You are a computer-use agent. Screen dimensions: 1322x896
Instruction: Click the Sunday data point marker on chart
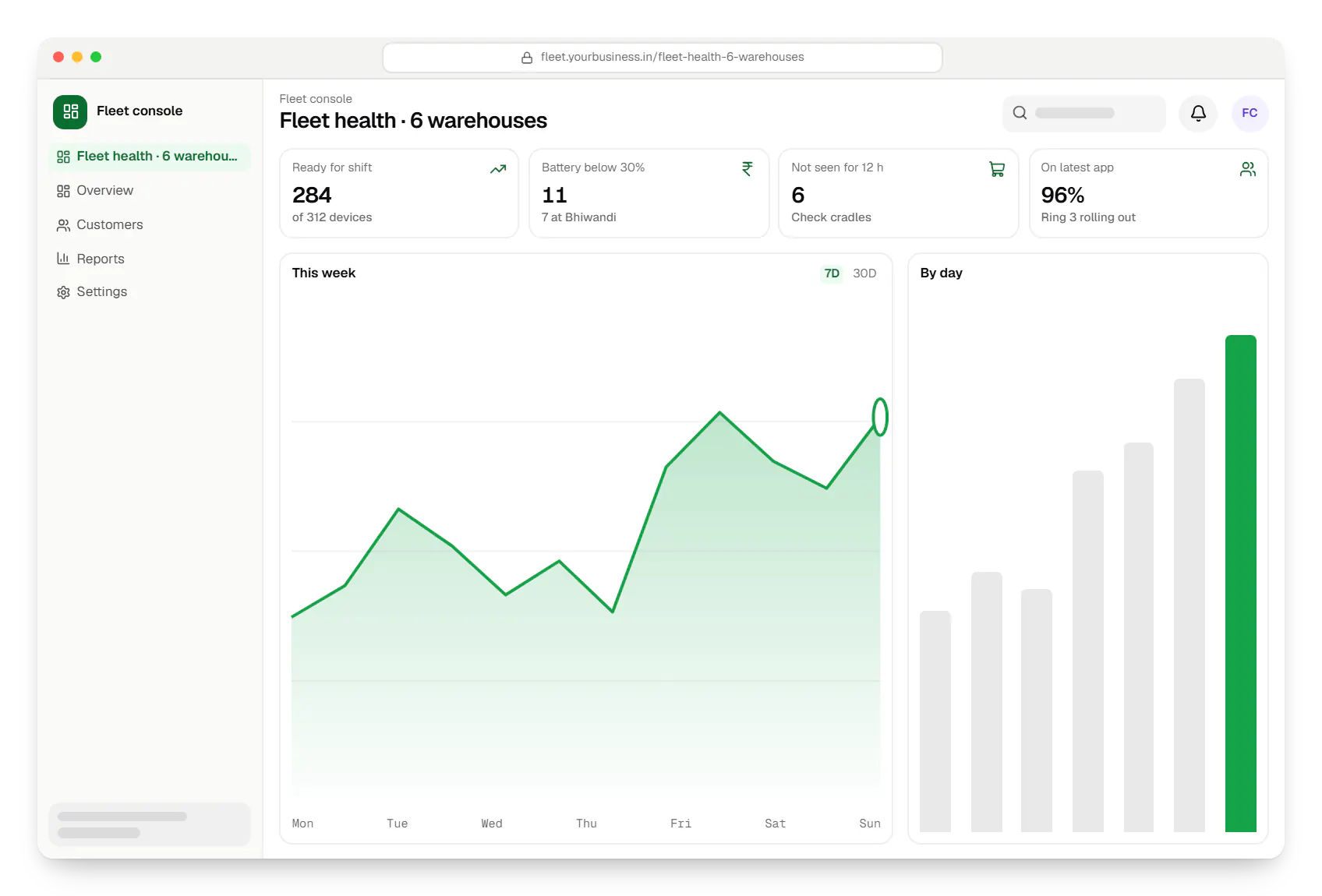[880, 417]
